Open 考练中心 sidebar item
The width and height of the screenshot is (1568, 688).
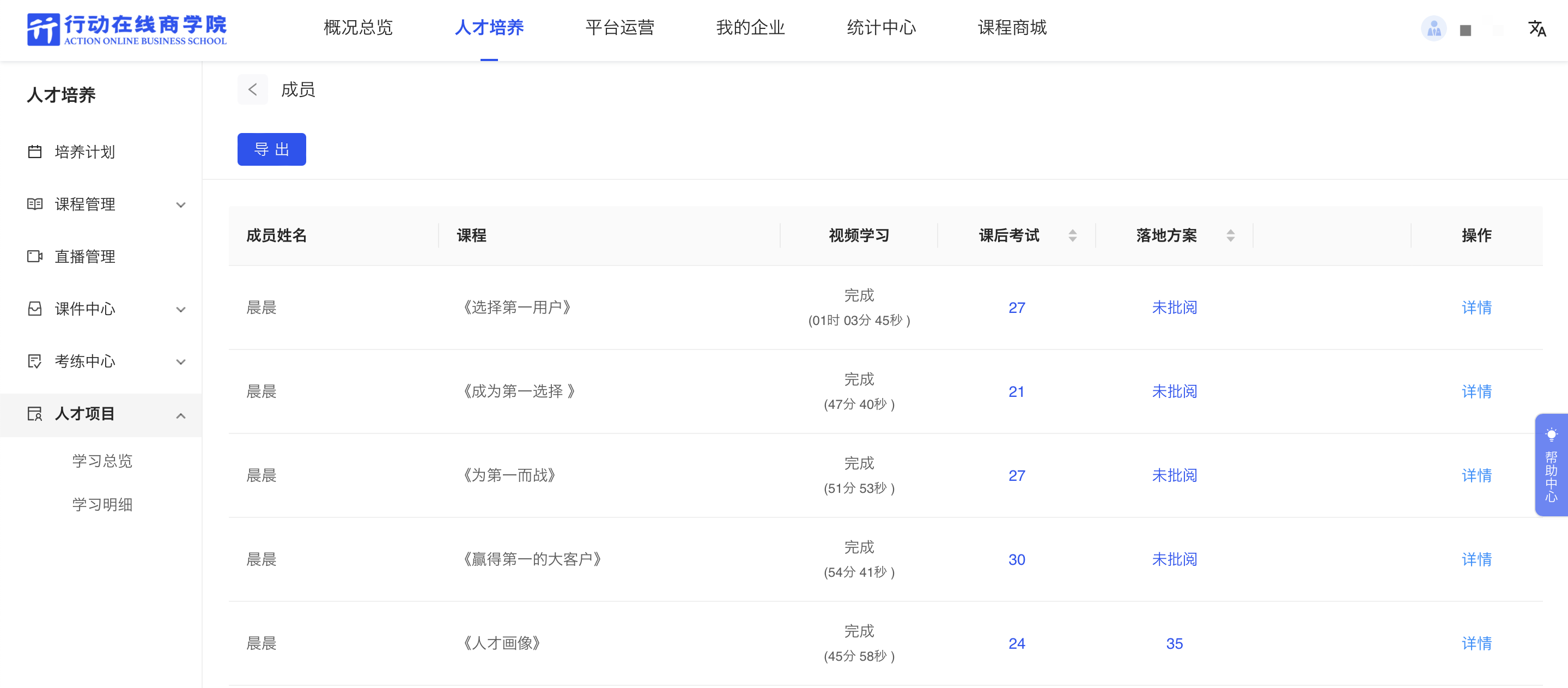[100, 360]
